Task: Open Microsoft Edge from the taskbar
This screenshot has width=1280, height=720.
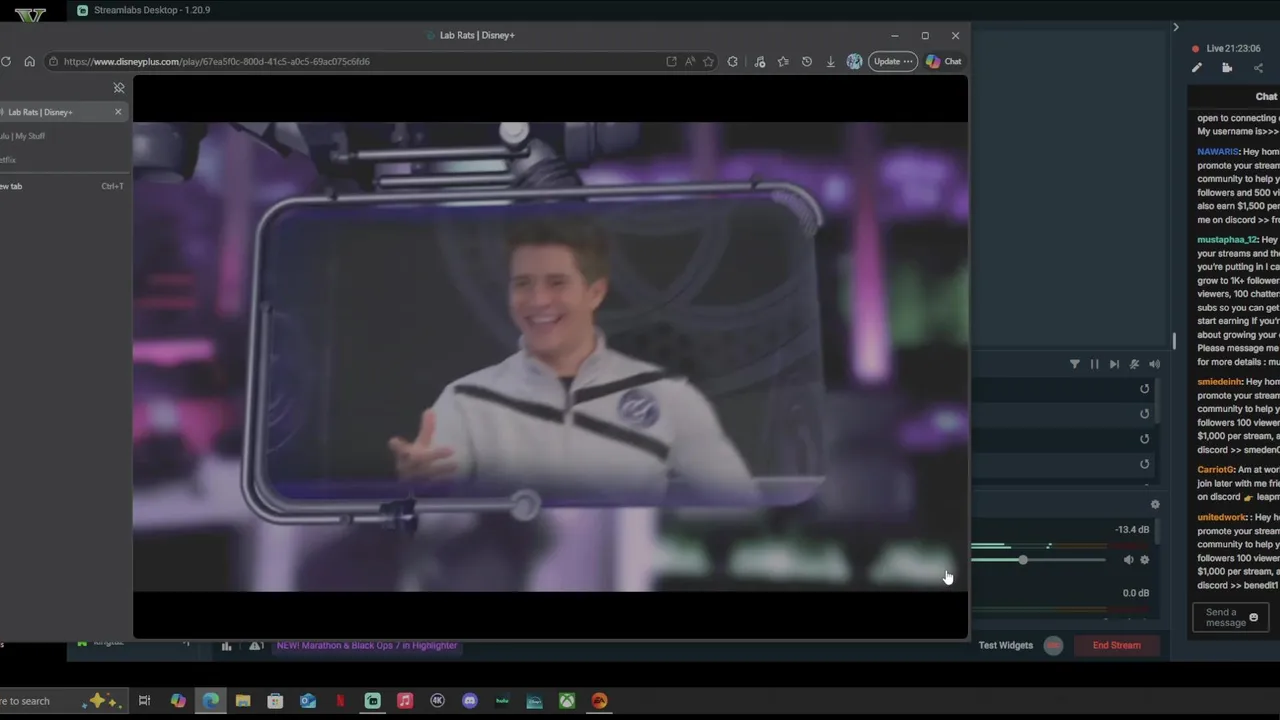Action: coord(211,701)
